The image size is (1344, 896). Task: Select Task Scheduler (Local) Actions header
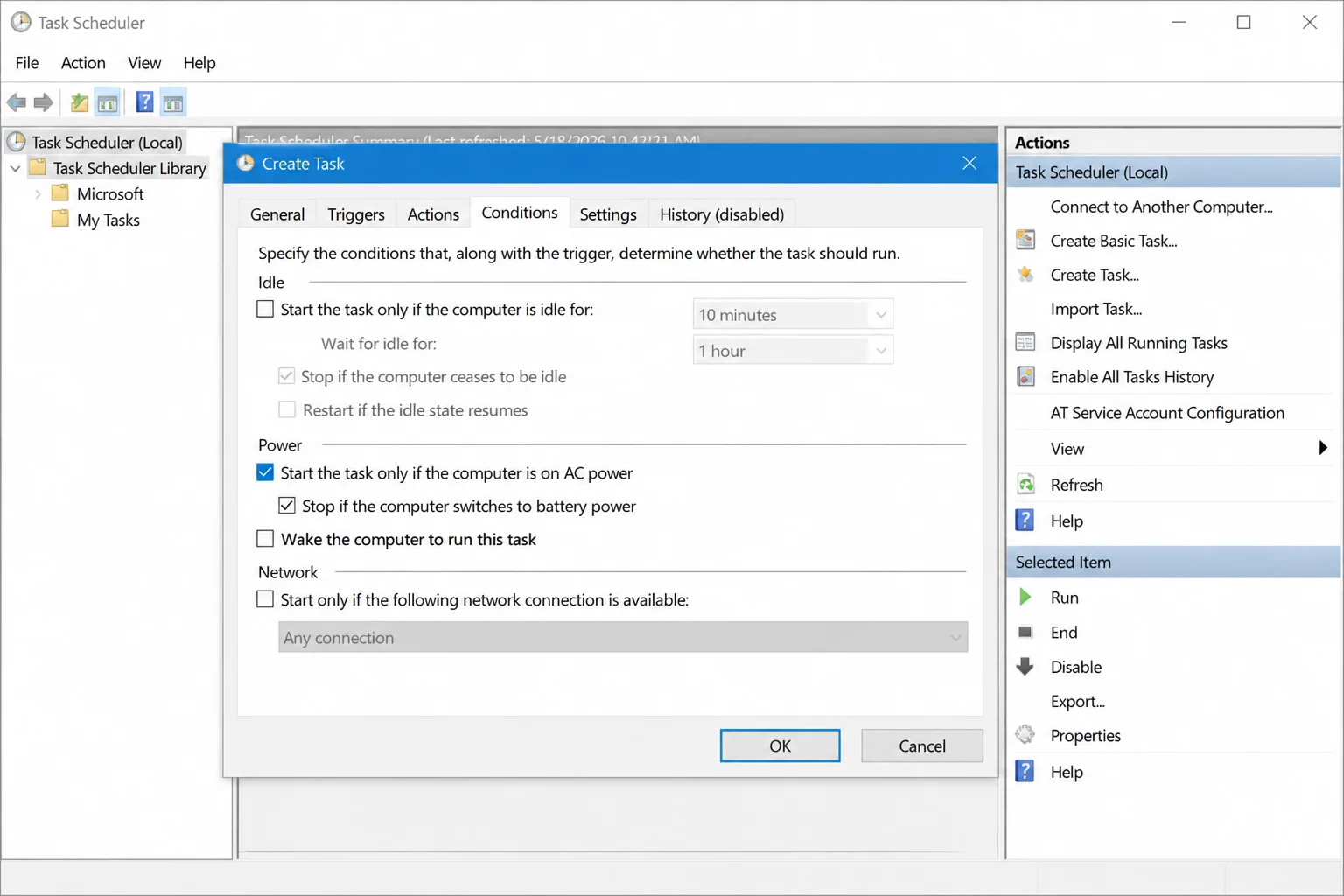click(x=1173, y=171)
